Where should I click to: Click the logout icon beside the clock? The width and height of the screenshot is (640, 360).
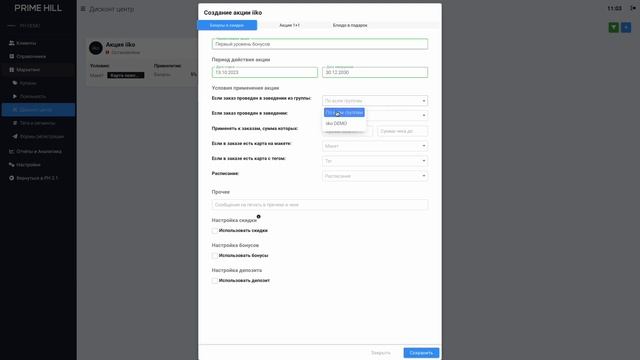point(633,8)
